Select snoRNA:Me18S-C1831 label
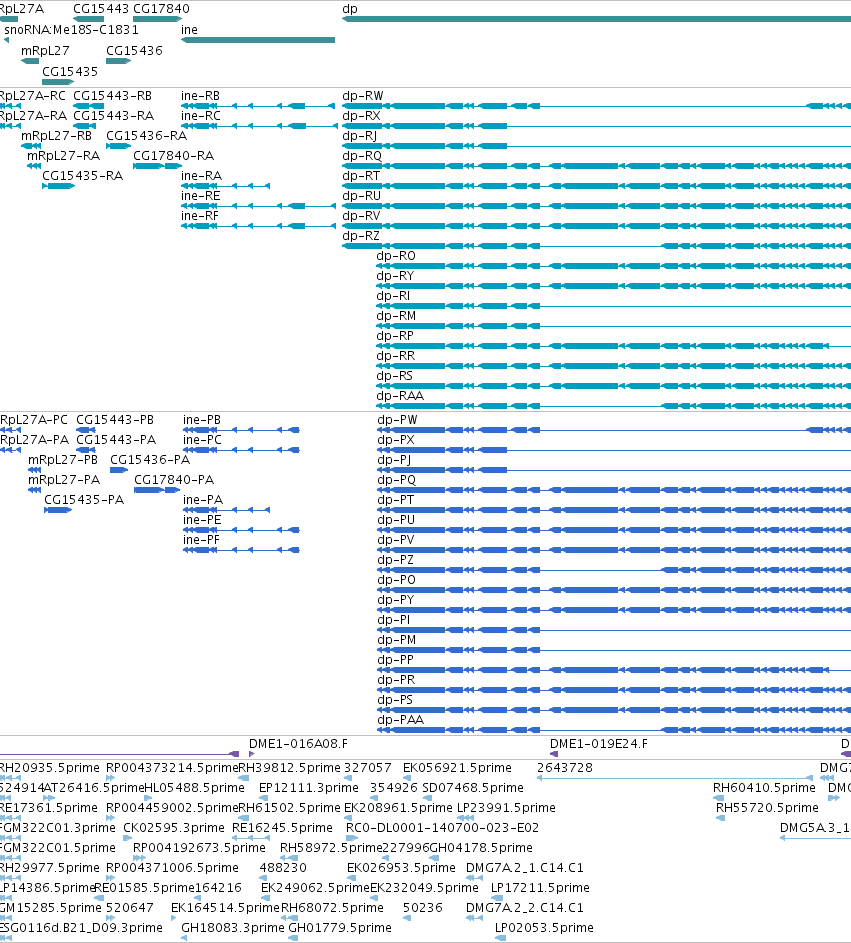Screen dimensions: 851x943 (x=72, y=29)
